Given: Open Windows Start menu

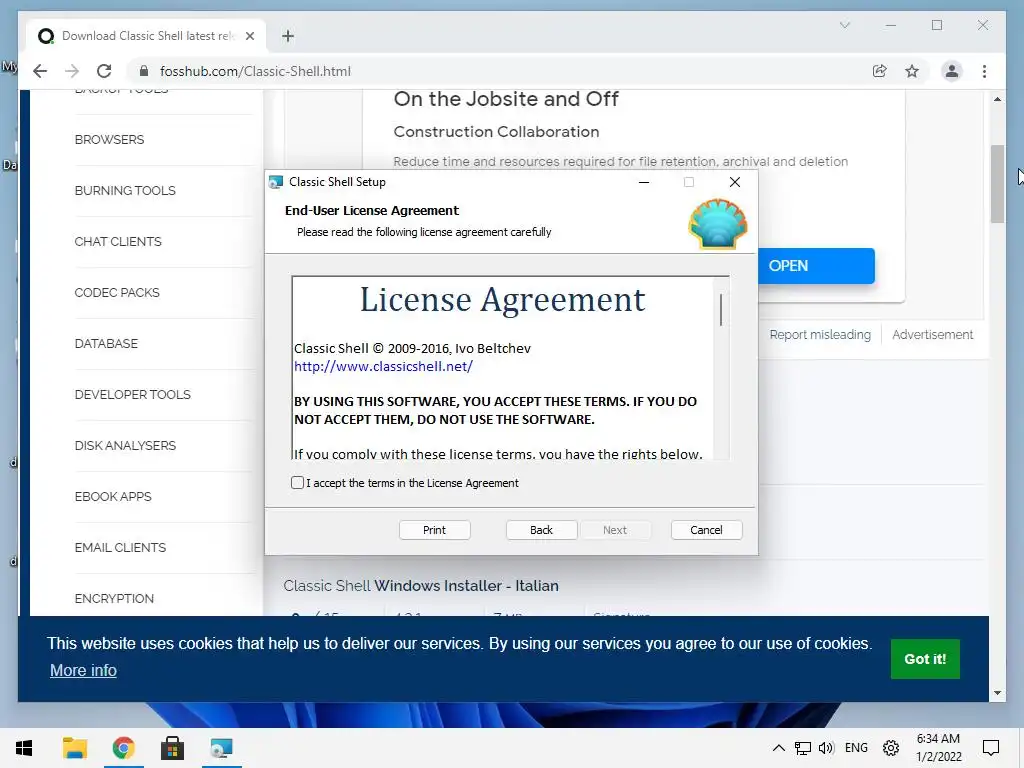Looking at the screenshot, I should tap(24, 748).
